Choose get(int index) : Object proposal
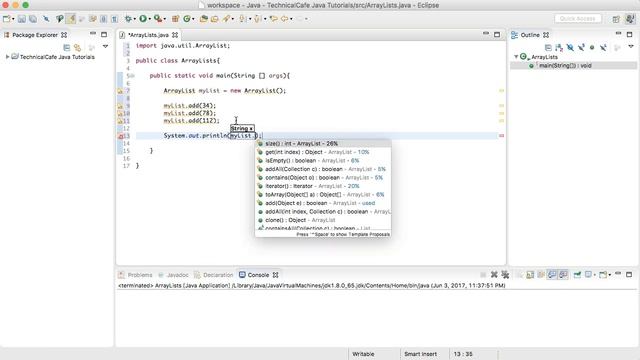Screen dimensions: 640x360 pos(322,152)
